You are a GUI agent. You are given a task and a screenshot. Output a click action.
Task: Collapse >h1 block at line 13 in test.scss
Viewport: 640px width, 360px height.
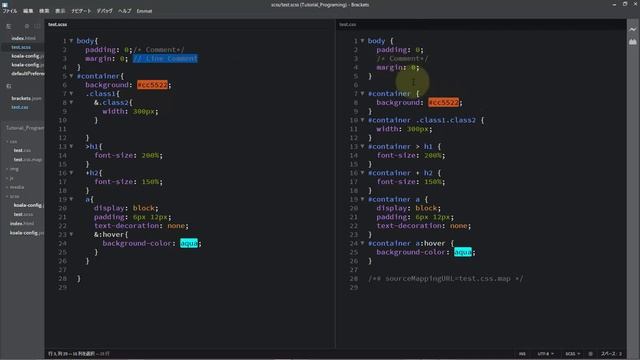pos(71,146)
